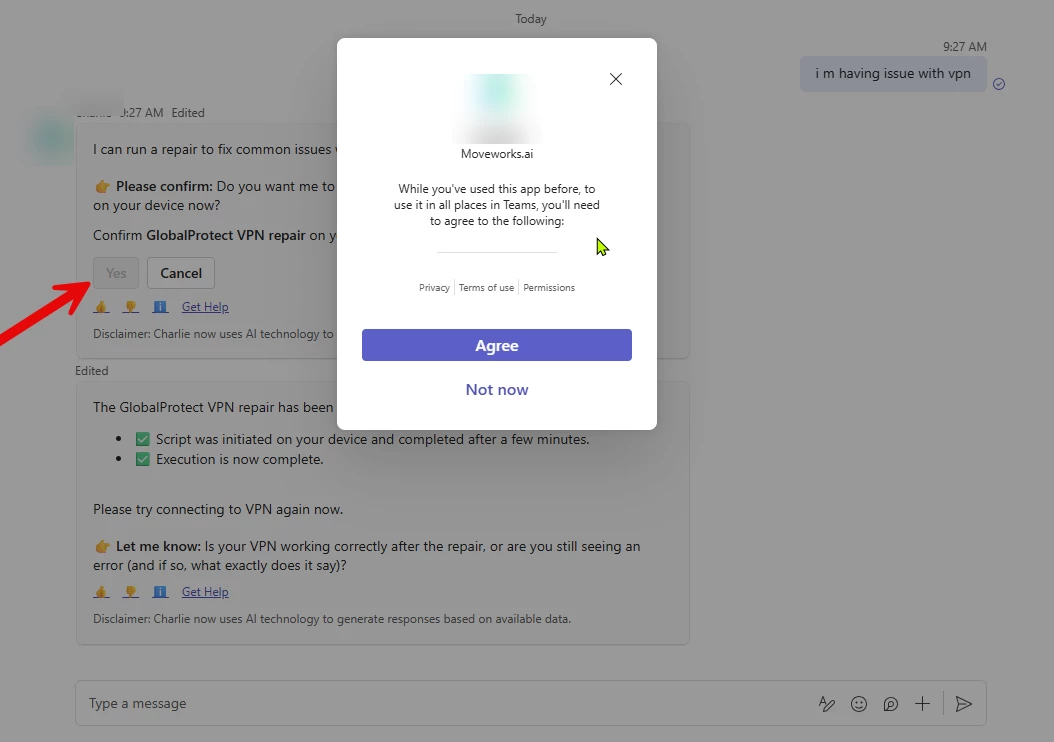Give thumbs down on the repair complete message
This screenshot has height=742, width=1054.
click(131, 592)
